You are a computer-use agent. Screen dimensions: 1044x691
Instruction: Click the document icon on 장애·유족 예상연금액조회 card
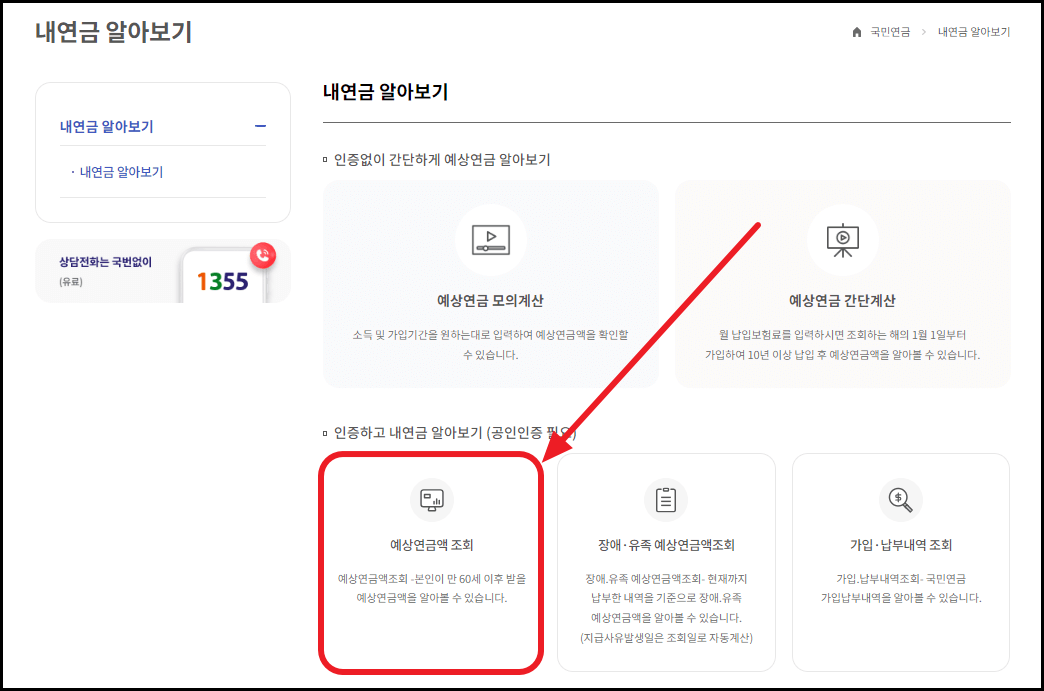[664, 500]
